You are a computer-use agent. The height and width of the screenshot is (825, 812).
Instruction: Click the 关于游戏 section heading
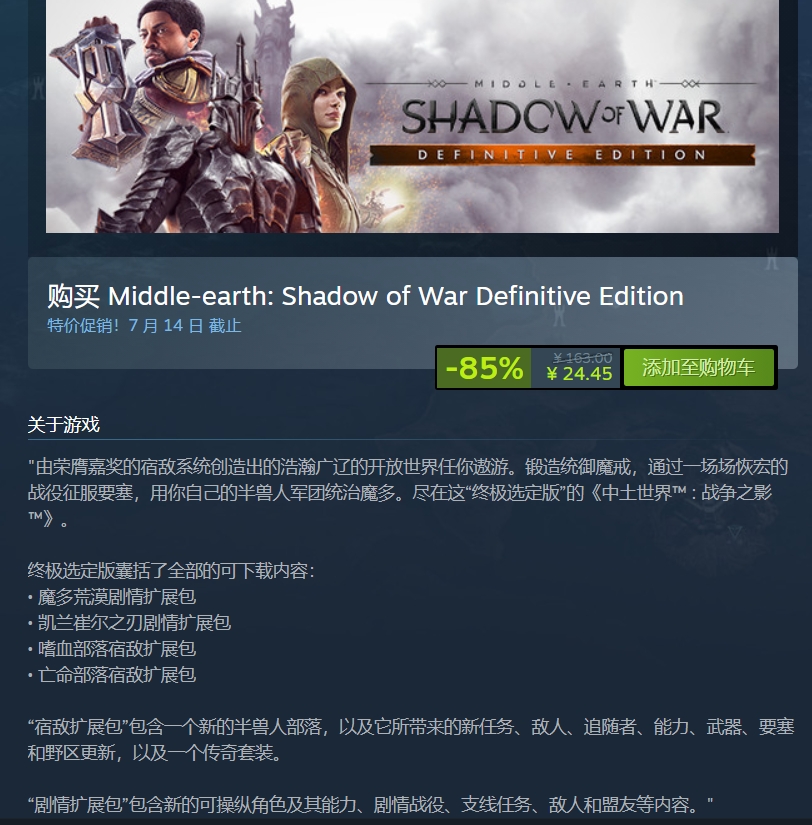pos(64,425)
